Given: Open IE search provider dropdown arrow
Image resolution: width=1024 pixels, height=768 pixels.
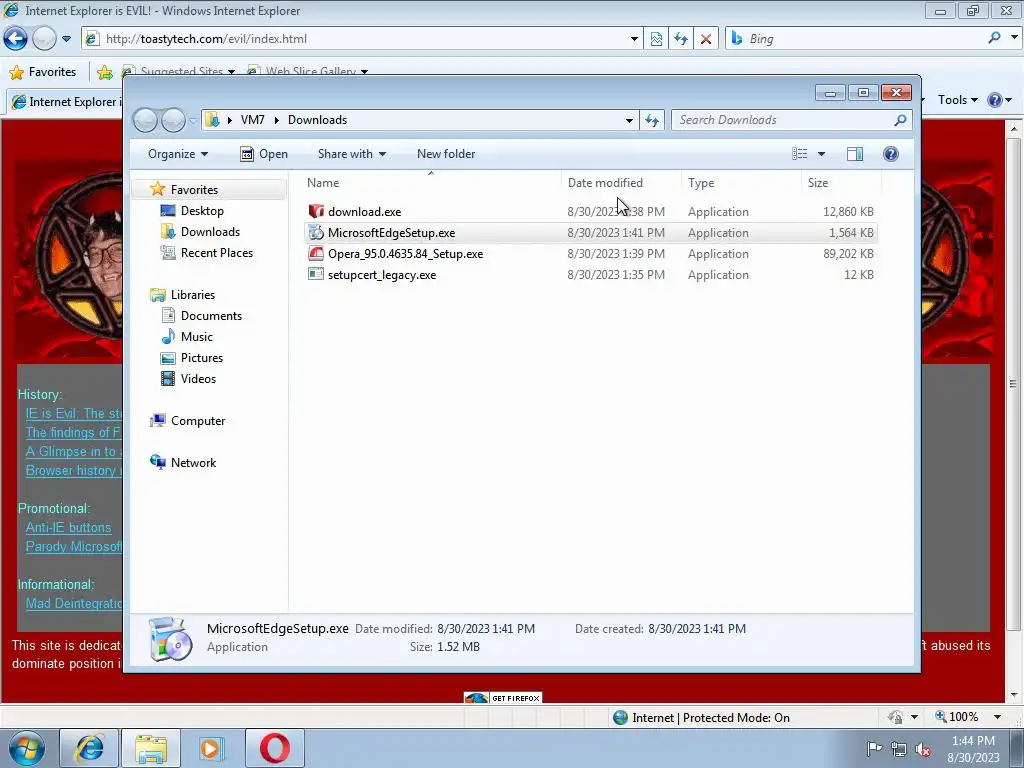Looking at the screenshot, I should click(1014, 38).
